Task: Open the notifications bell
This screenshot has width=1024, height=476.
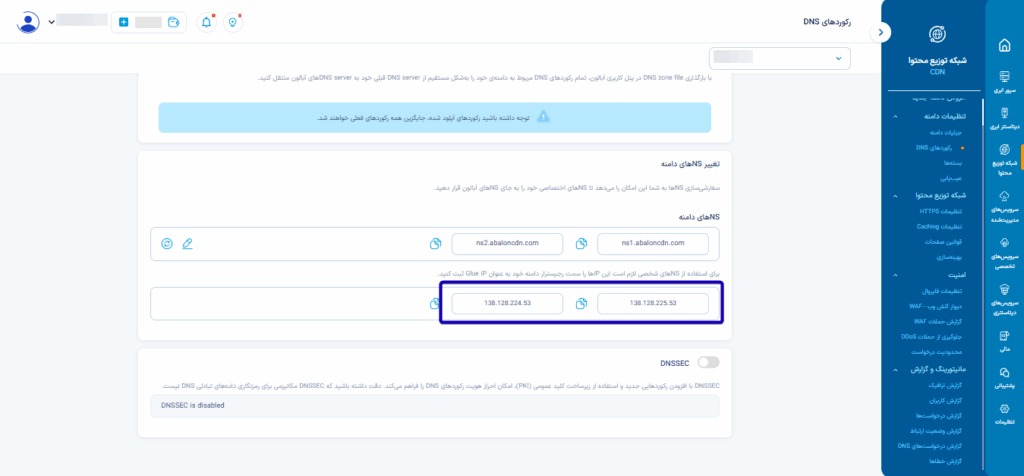Action: pos(207,22)
